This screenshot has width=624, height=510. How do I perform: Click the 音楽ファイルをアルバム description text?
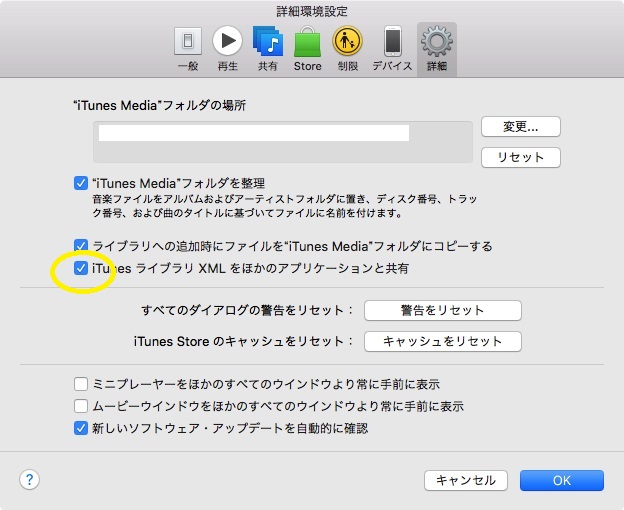click(x=285, y=206)
